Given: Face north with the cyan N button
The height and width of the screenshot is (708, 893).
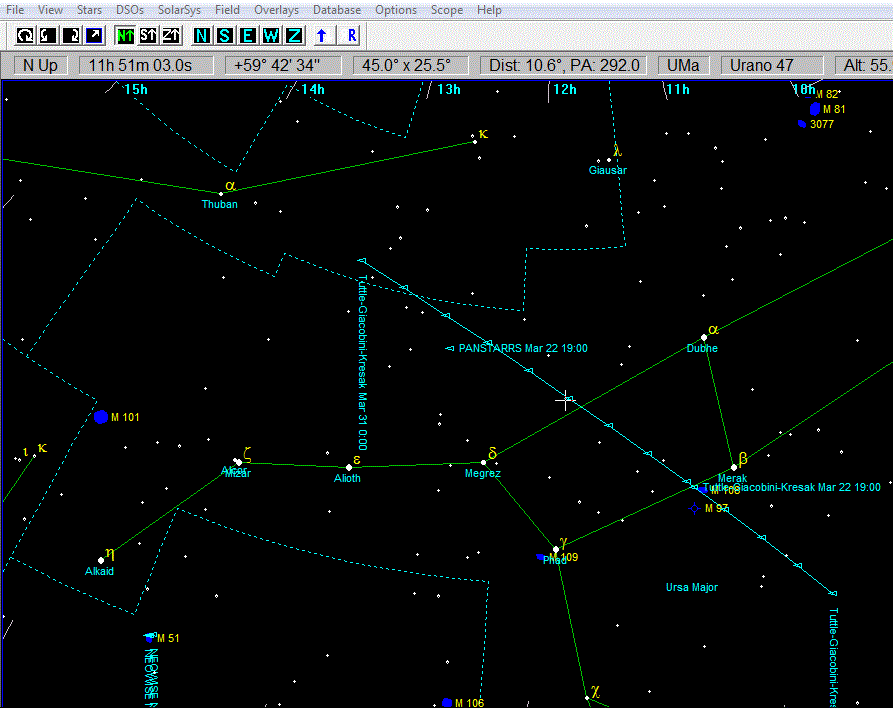Looking at the screenshot, I should [202, 36].
